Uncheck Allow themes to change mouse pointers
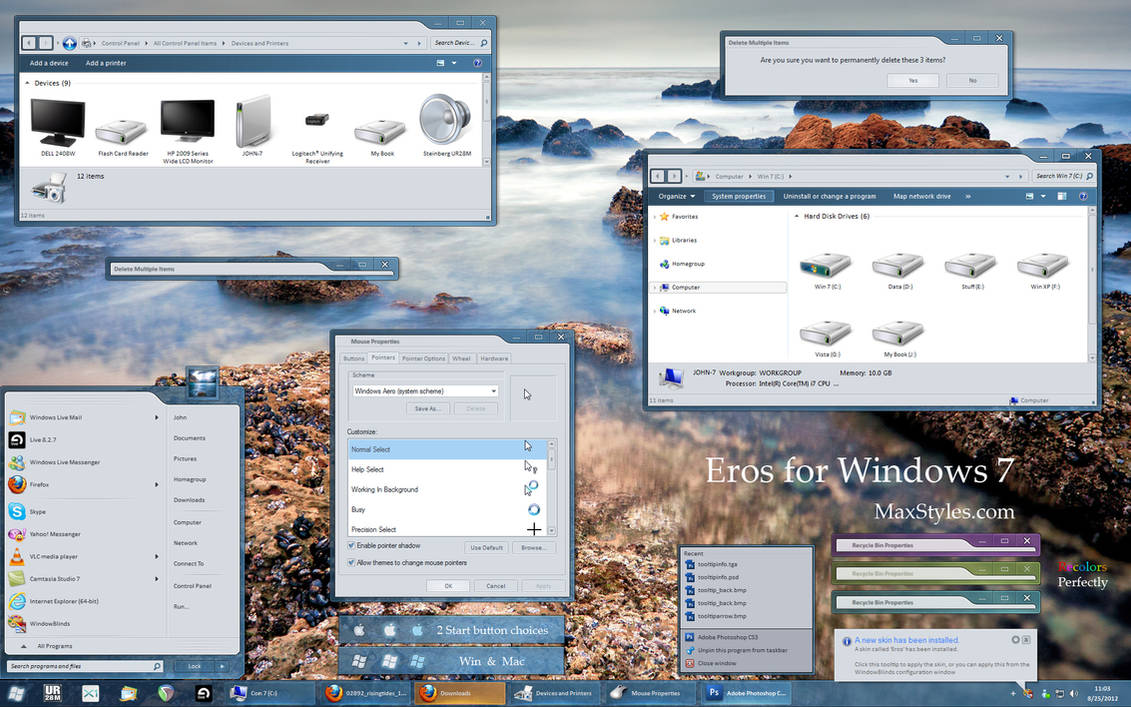This screenshot has width=1131, height=707. point(351,563)
